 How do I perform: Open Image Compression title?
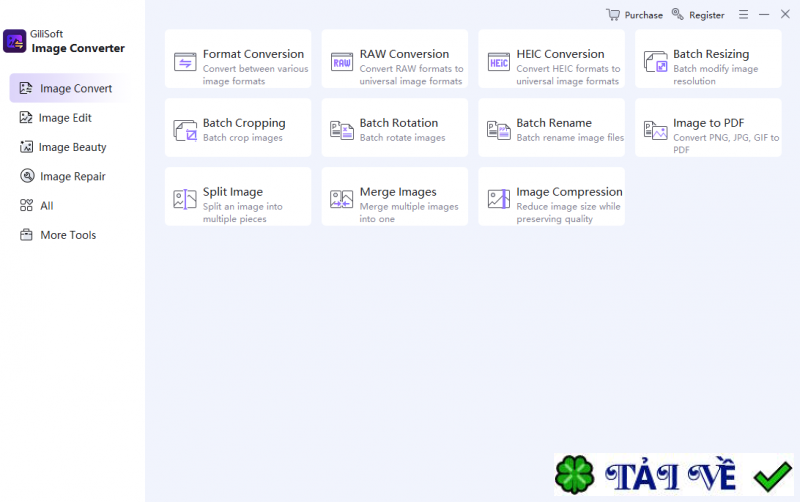coord(569,192)
